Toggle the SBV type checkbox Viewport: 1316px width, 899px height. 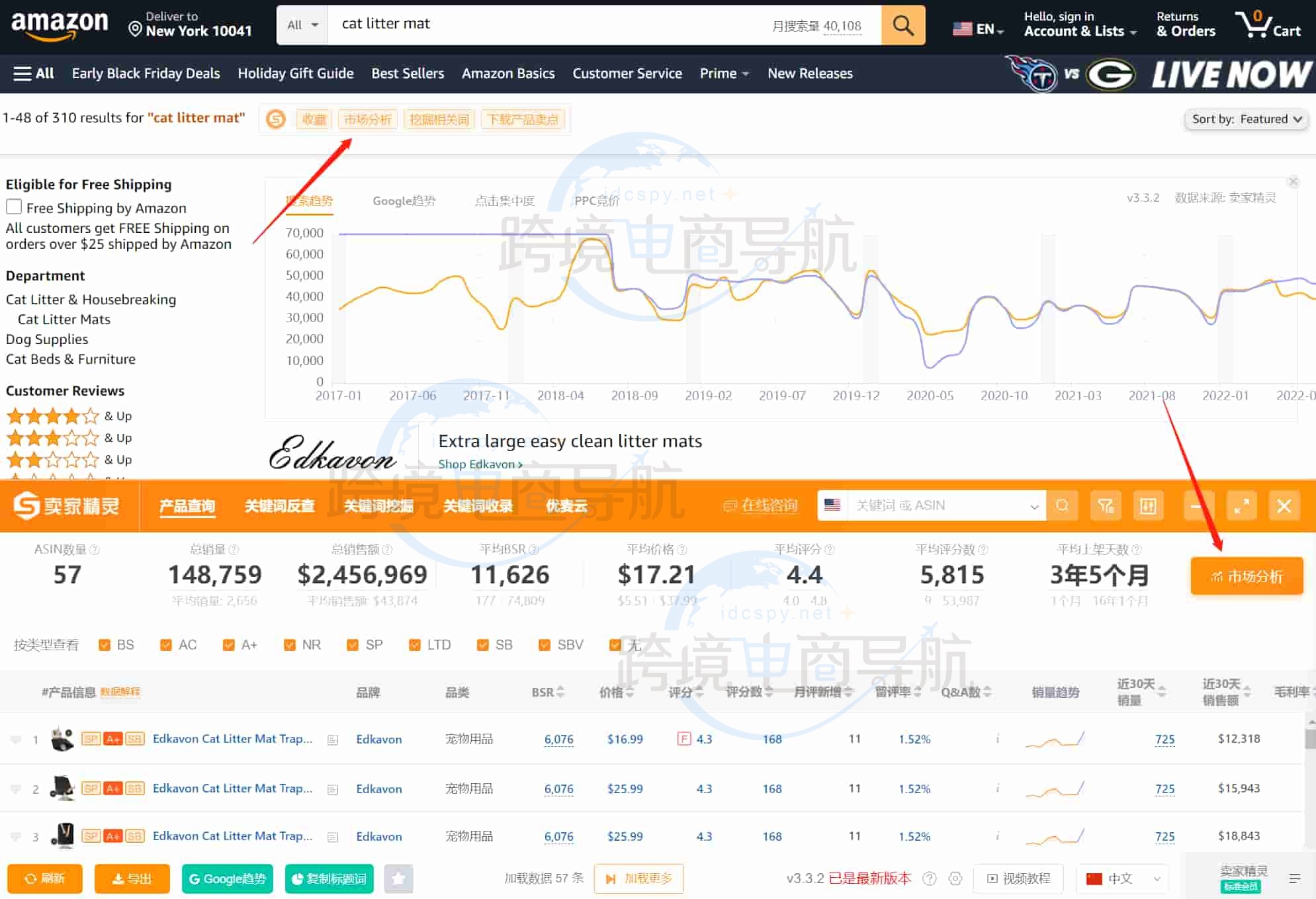coord(545,645)
